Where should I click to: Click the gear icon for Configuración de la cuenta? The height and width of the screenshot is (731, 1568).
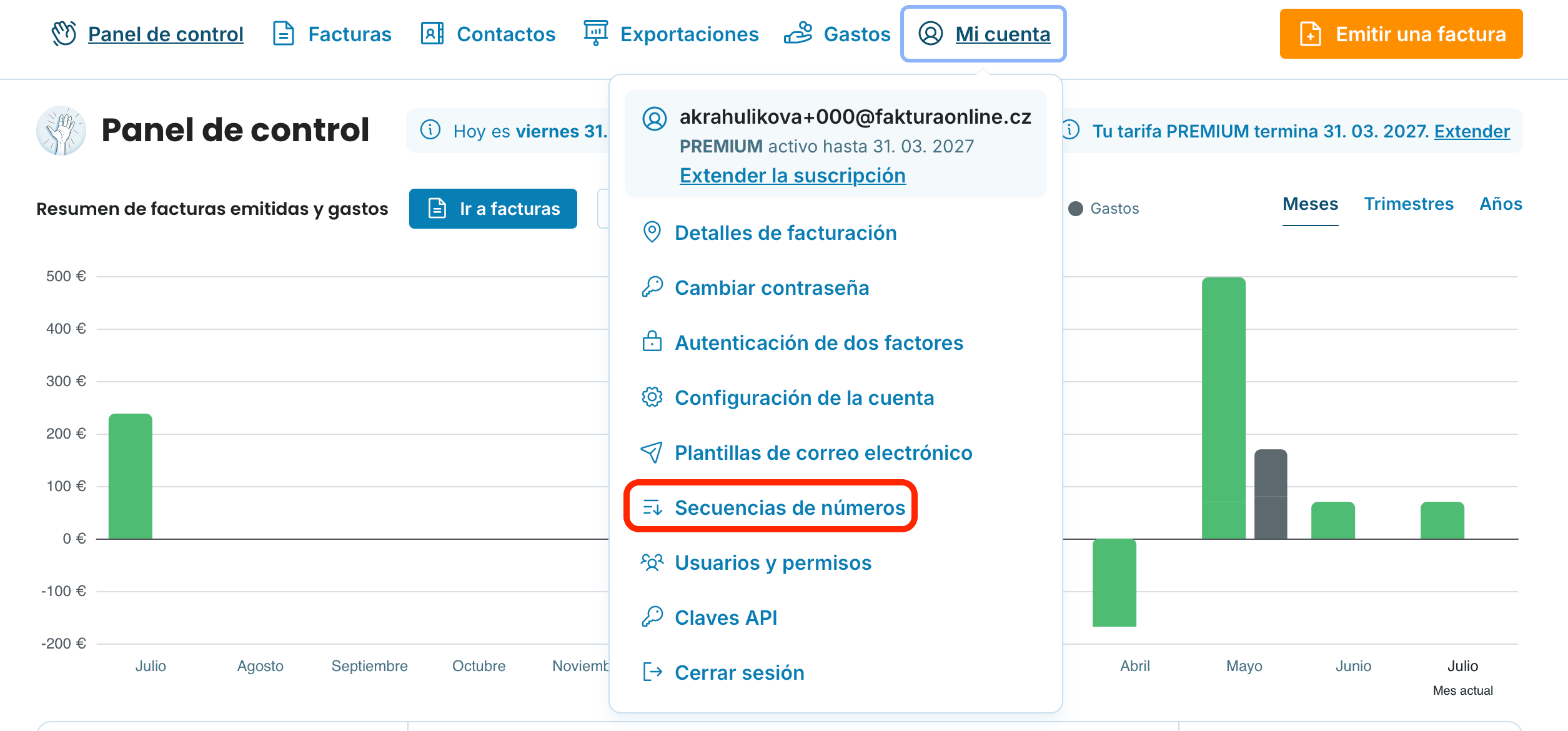tap(652, 397)
